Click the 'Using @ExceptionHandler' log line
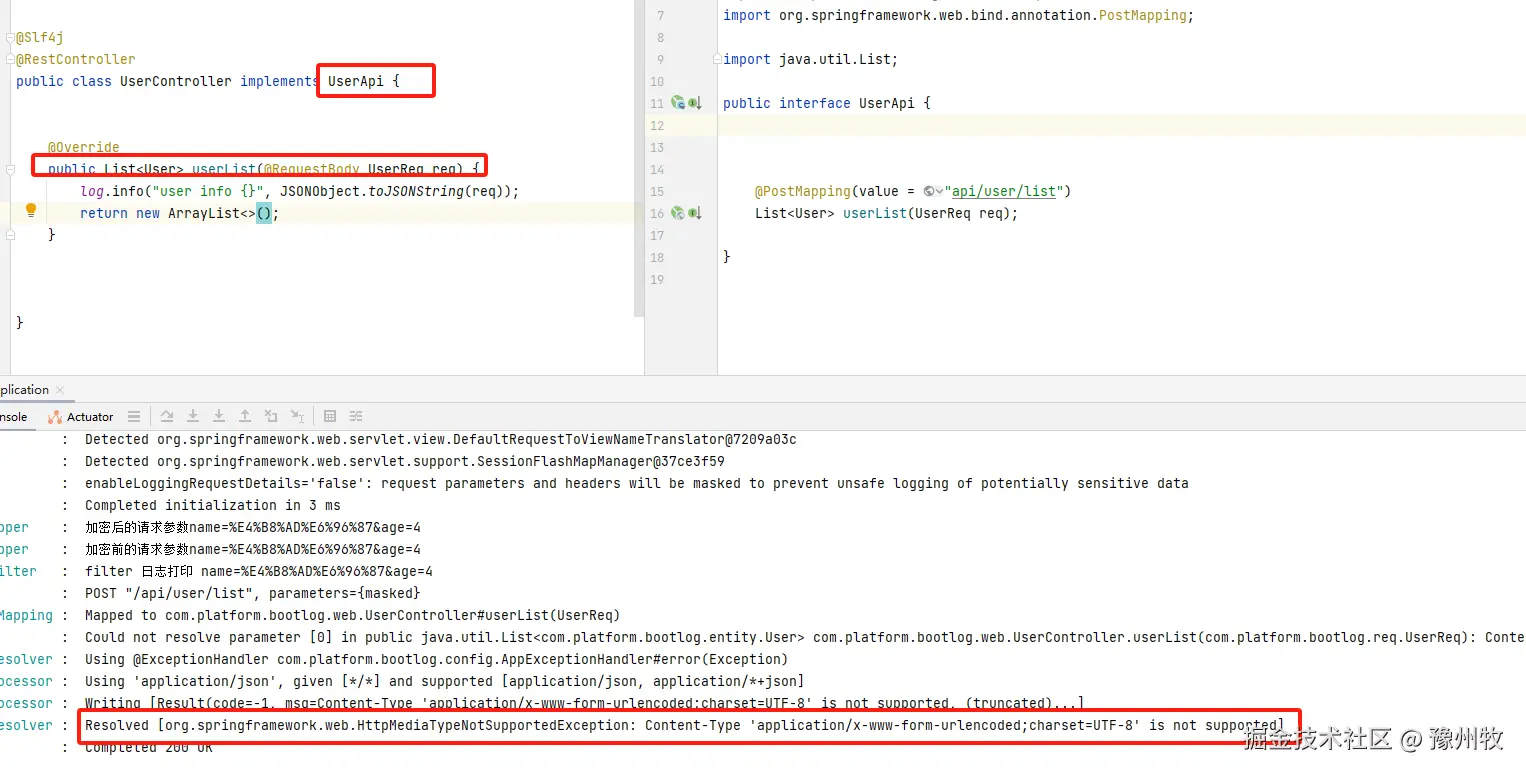The width and height of the screenshot is (1526, 775). [437, 659]
